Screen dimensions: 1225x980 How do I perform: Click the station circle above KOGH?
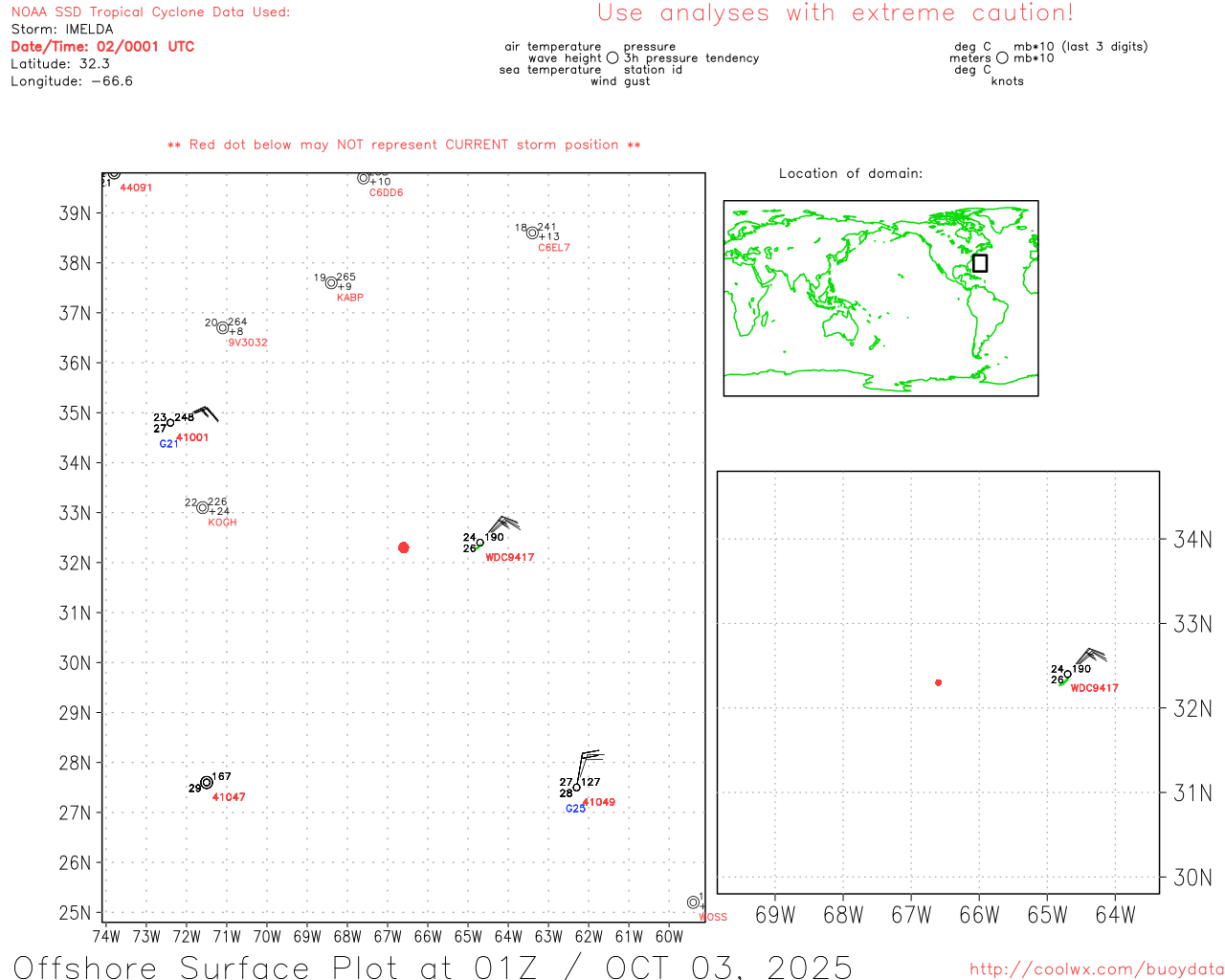click(x=203, y=508)
